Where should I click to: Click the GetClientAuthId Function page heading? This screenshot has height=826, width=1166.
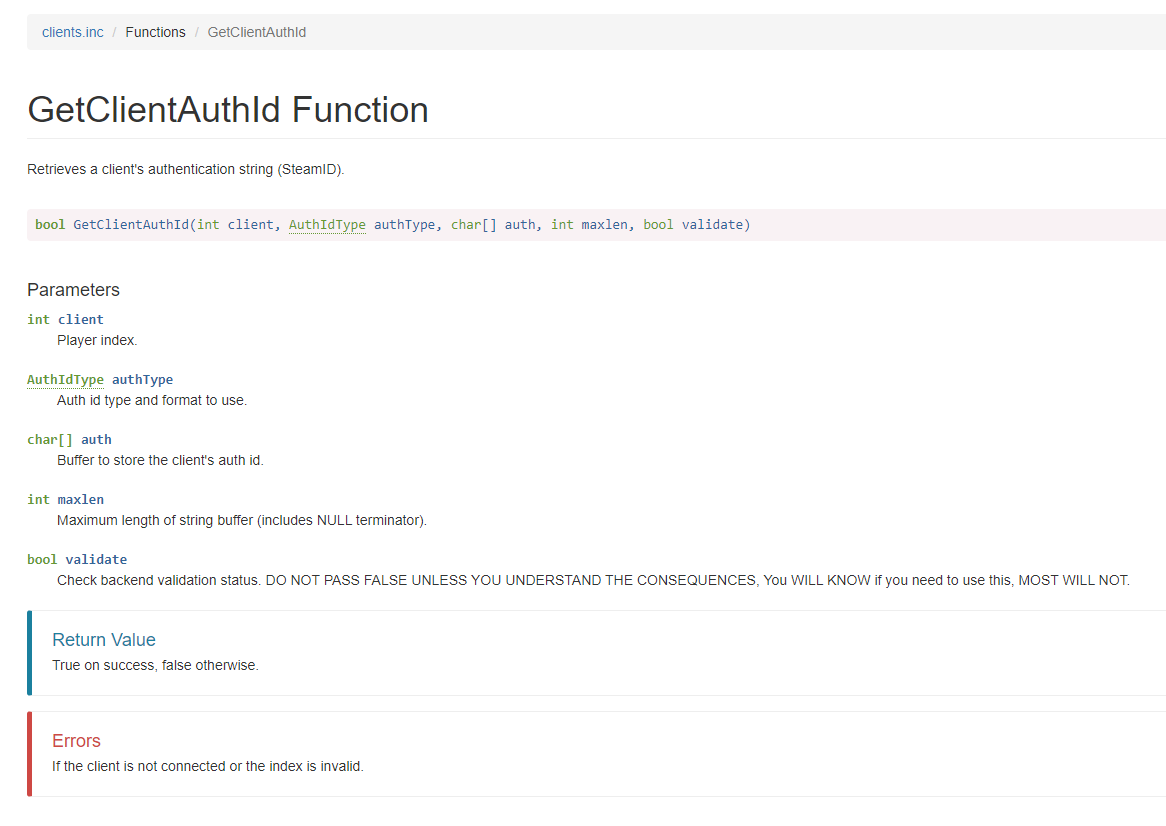coord(228,110)
